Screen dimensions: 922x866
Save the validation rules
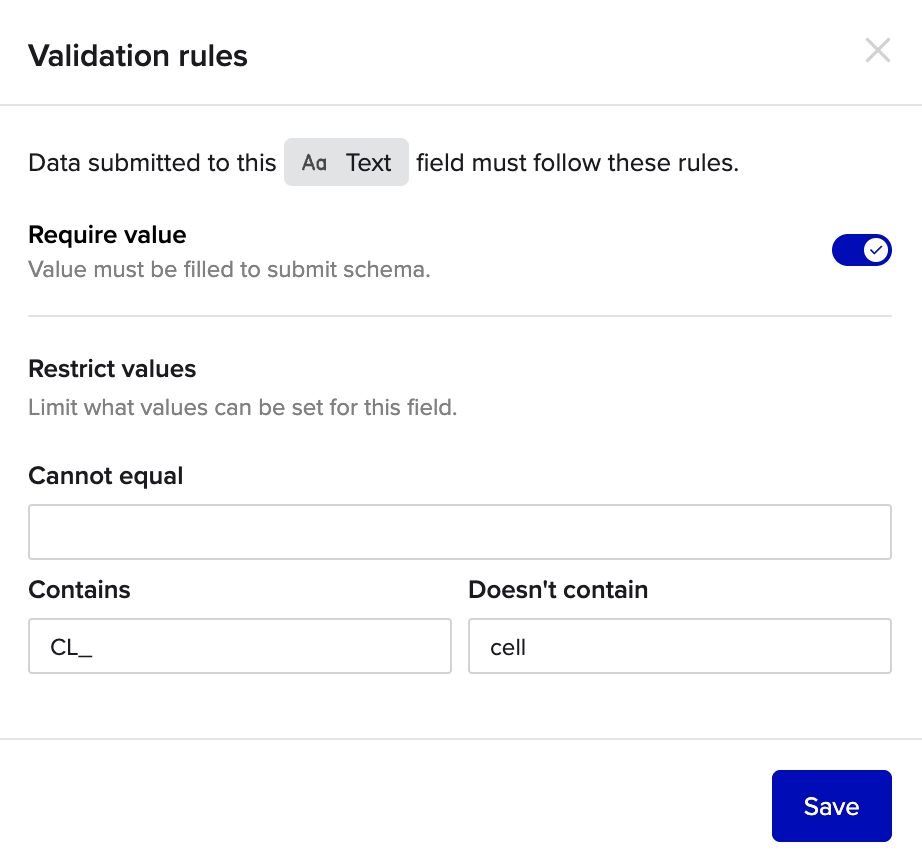(831, 806)
